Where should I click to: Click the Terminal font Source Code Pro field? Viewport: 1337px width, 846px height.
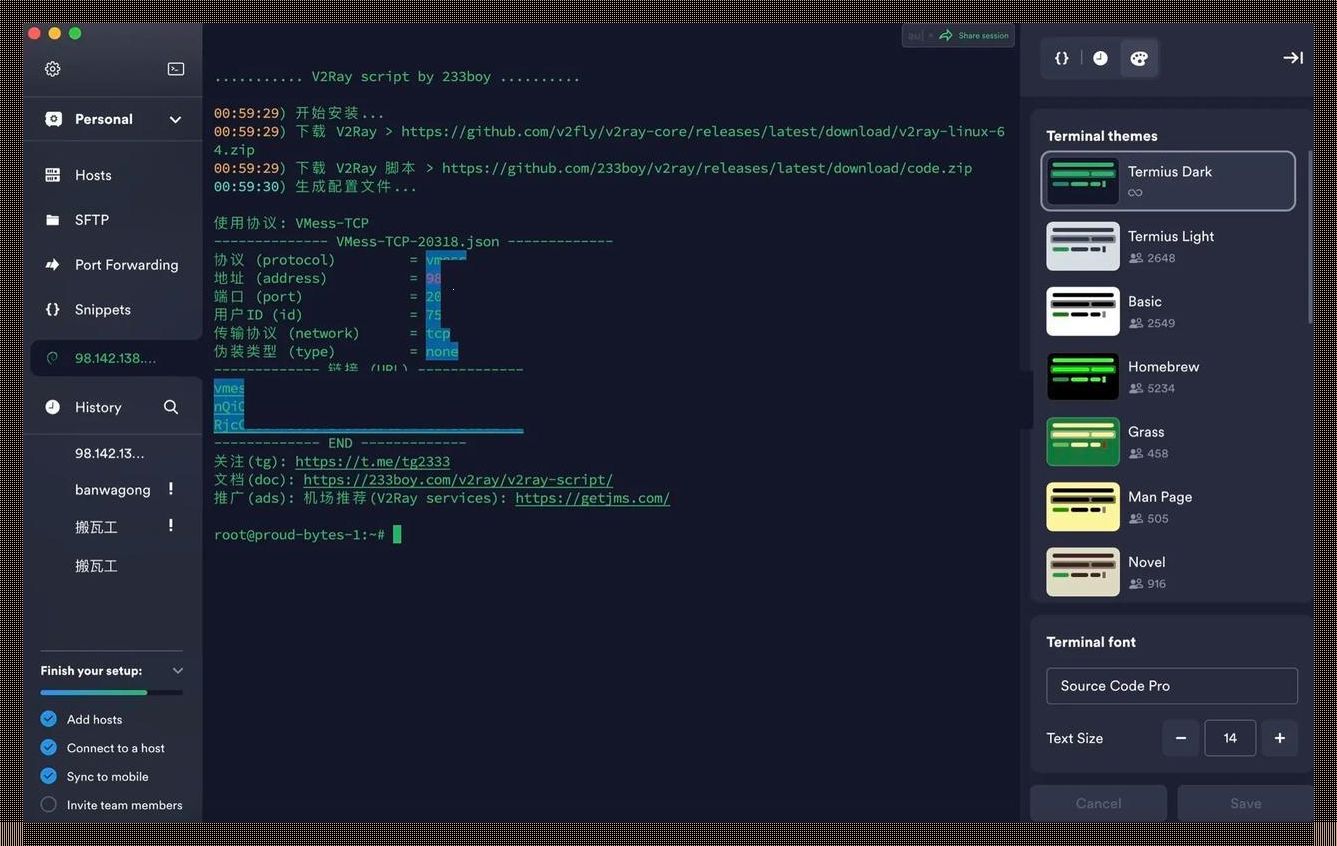[x=1172, y=686]
